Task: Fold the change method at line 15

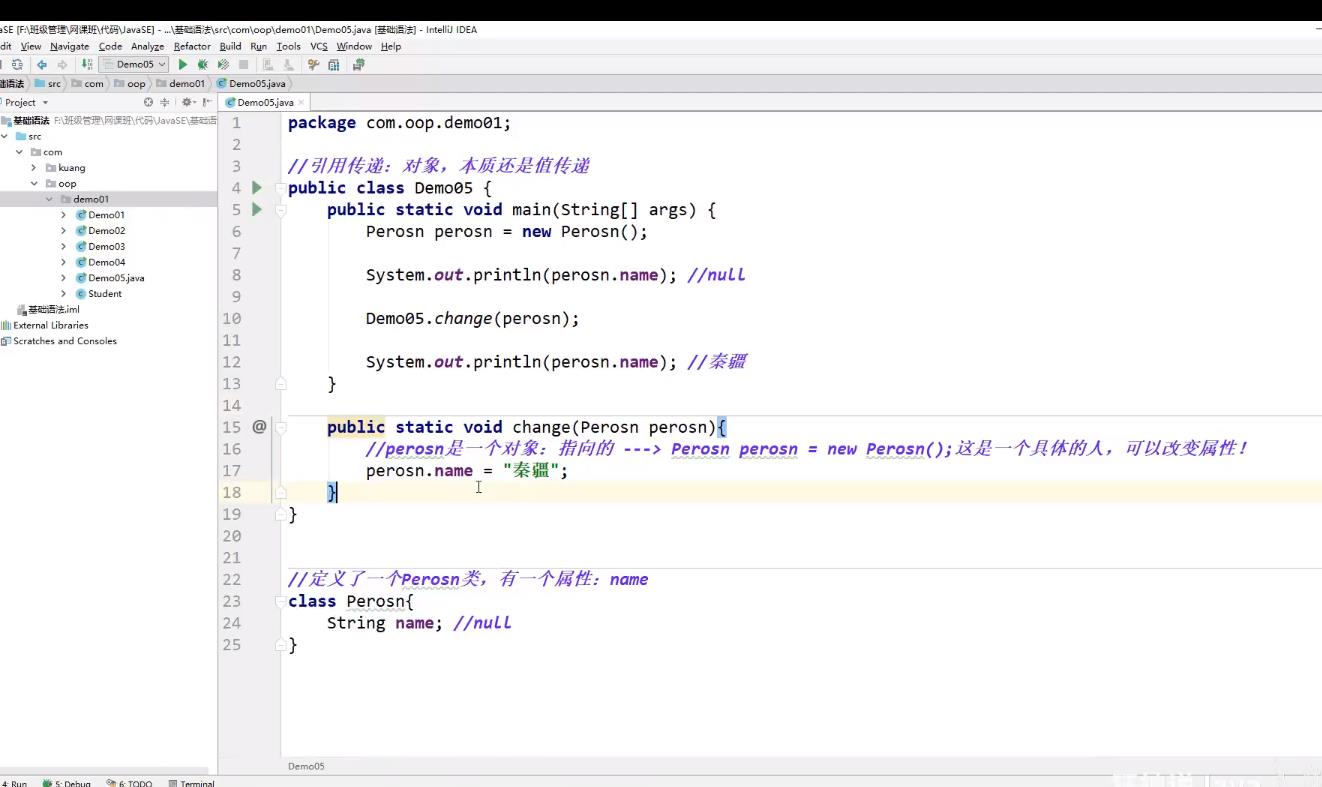Action: click(281, 427)
